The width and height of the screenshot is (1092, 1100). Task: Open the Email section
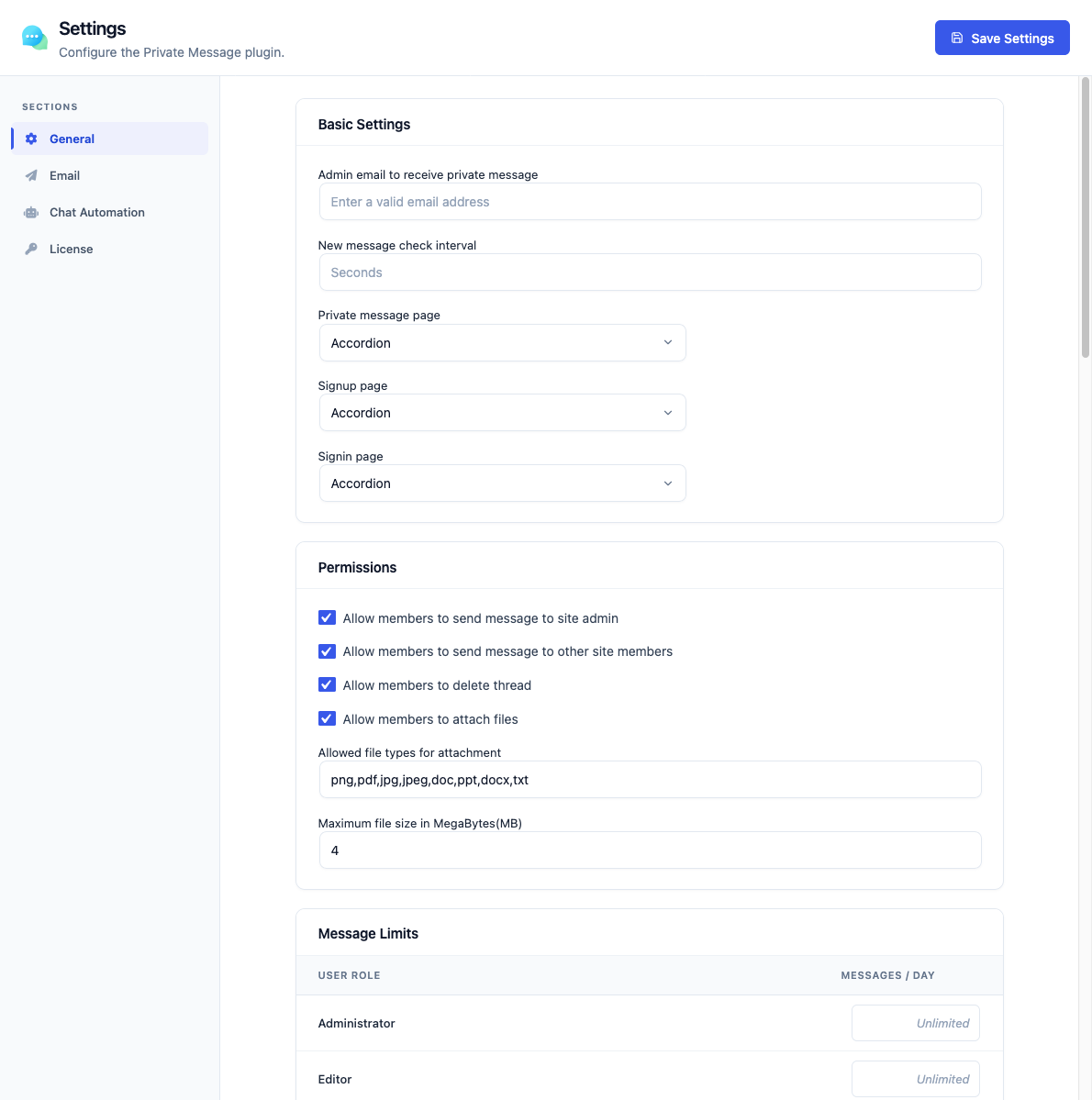pos(109,175)
